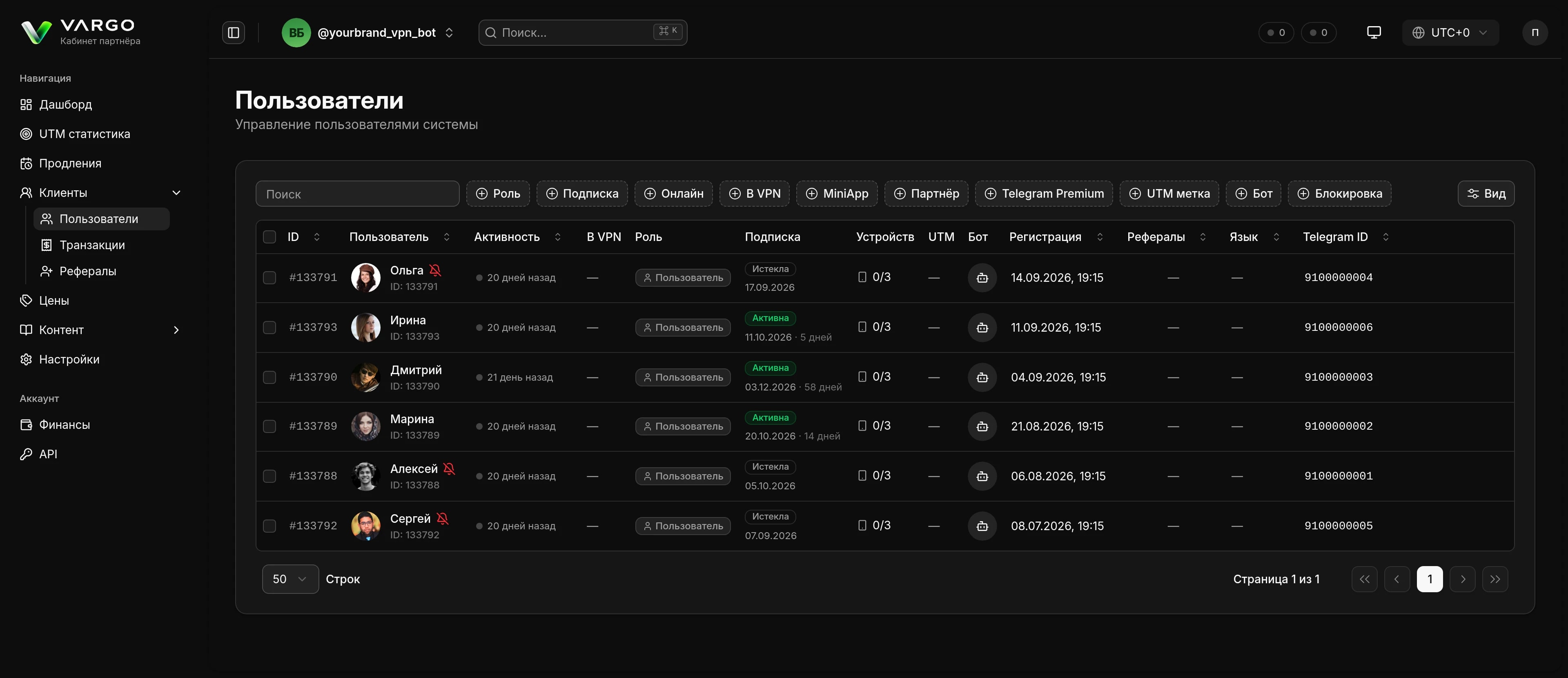Click the Вид view options button

[x=1485, y=194]
